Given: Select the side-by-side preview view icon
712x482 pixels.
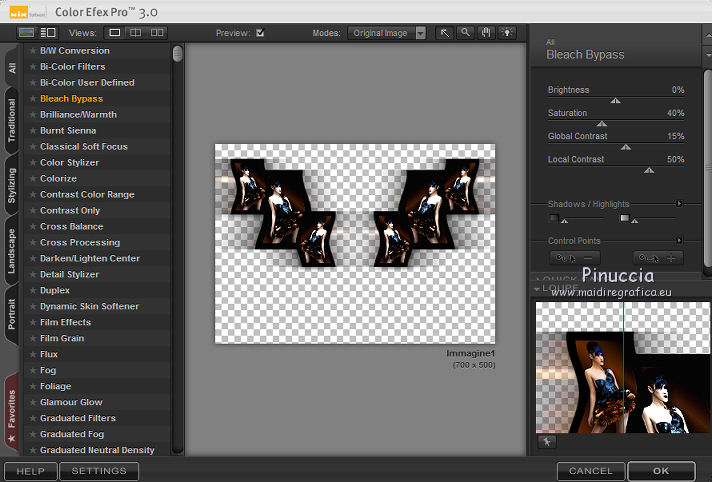Looking at the screenshot, I should (x=157, y=33).
